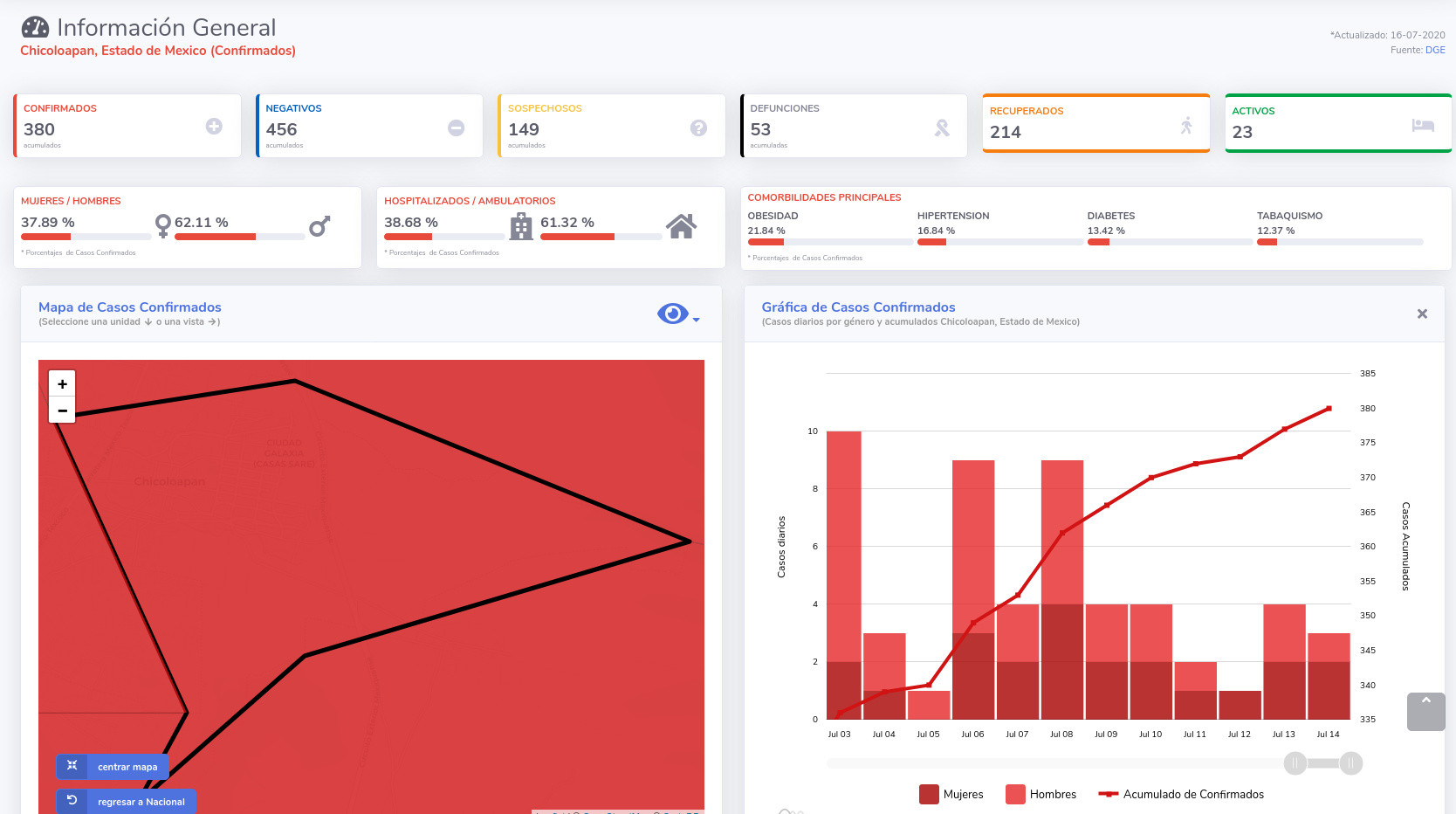Click the Hospitalizados 38.68 % value
This screenshot has width=1456, height=814.
click(x=411, y=223)
